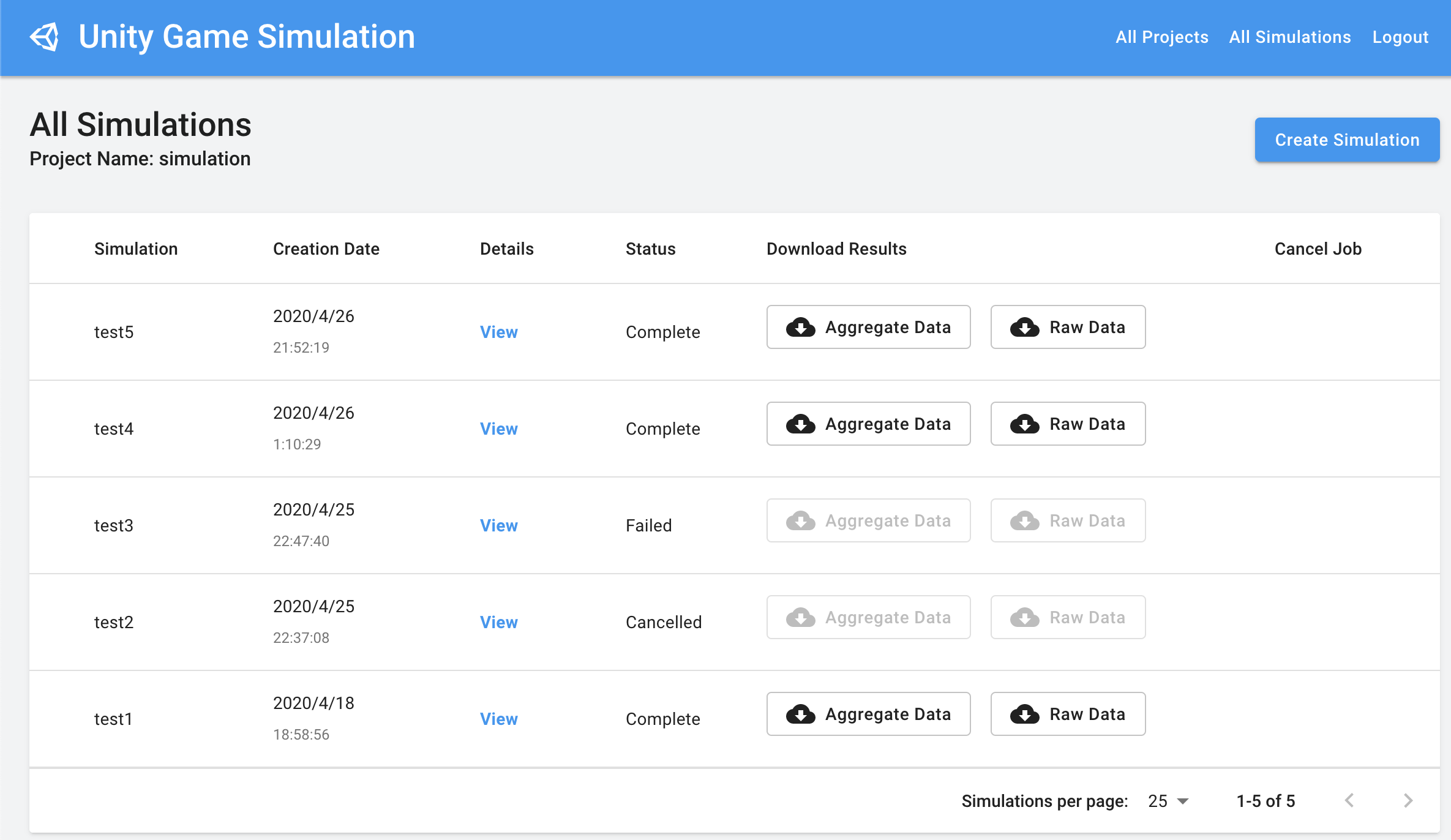Click creation date 2020/4/18

[313, 703]
